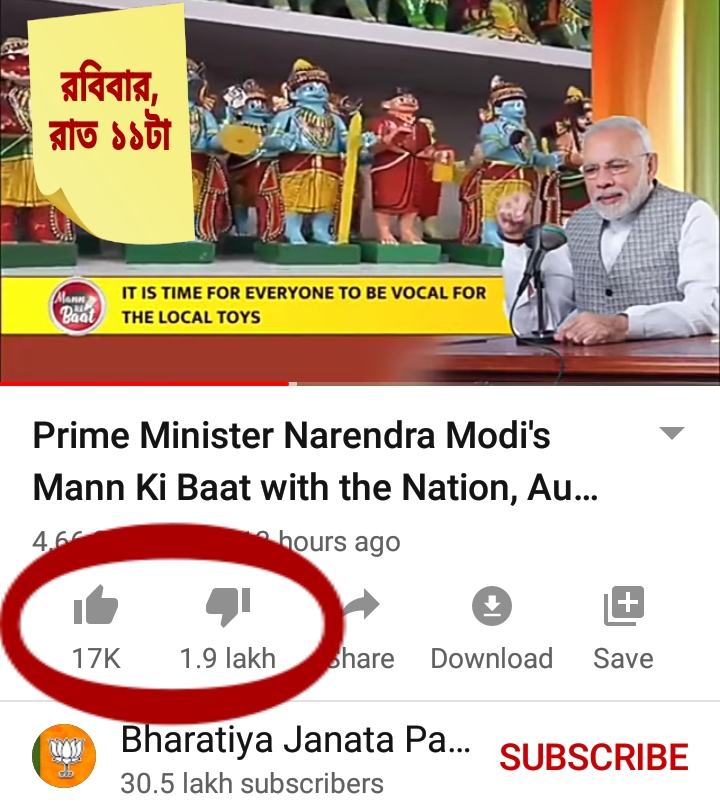Screen dimensions: 720x807
Task: Click the Save to playlist icon
Action: tap(624, 606)
